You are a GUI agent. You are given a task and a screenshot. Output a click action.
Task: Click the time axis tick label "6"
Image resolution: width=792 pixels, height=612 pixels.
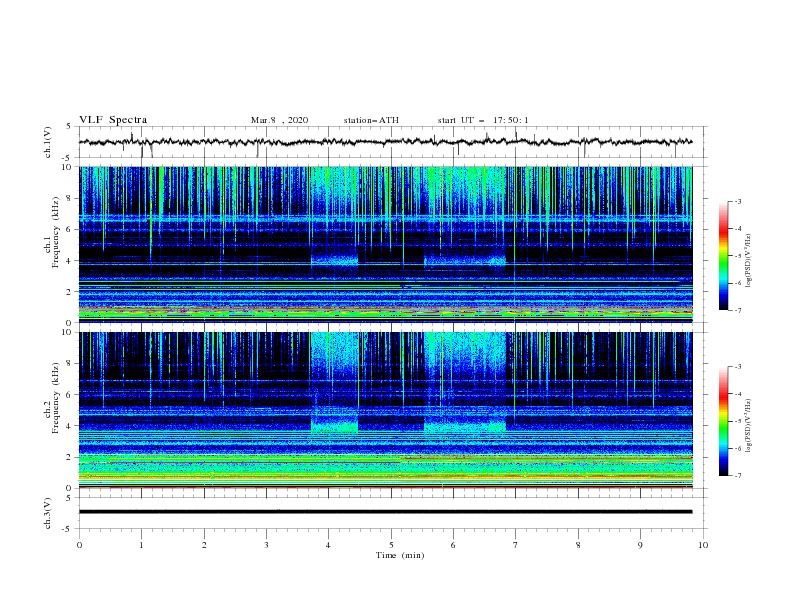[x=453, y=545]
